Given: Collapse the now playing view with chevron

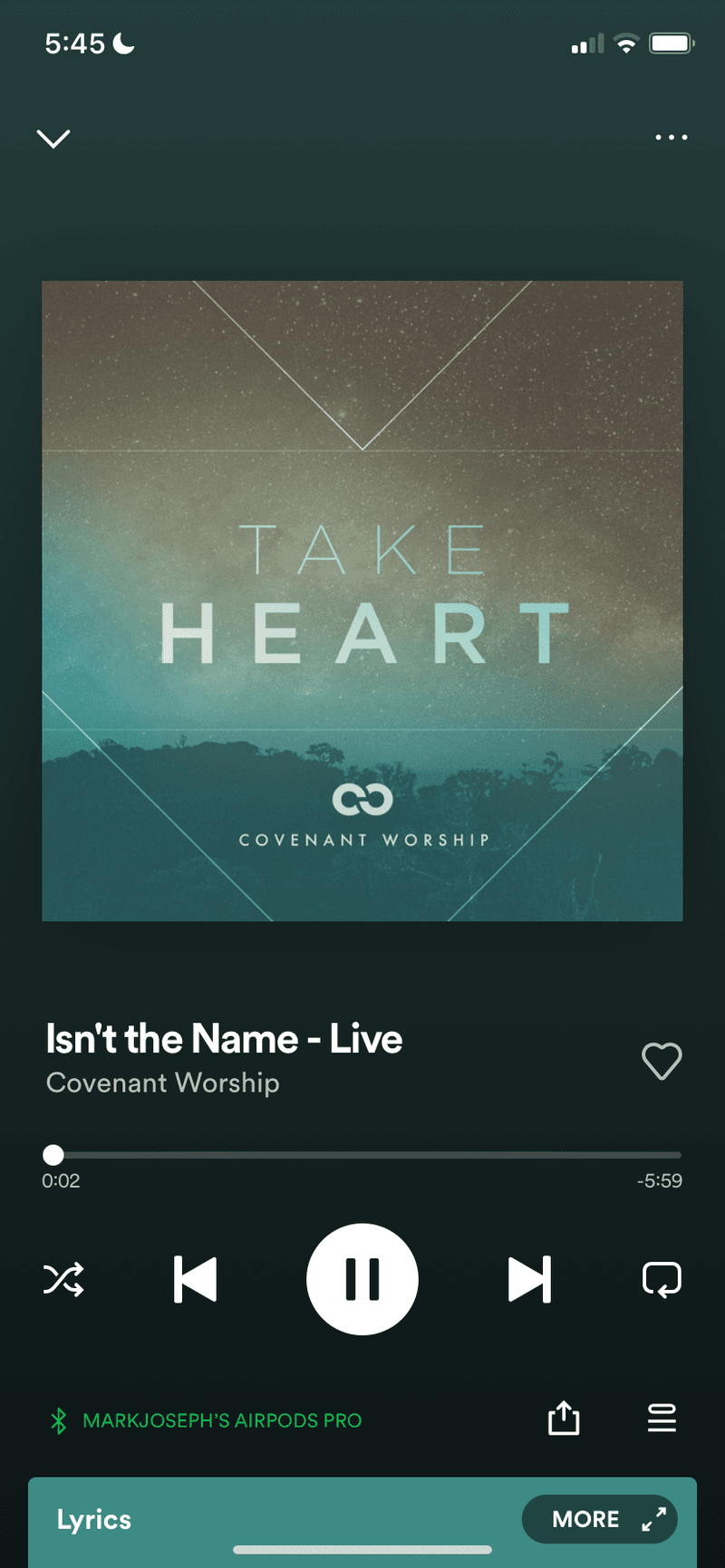Looking at the screenshot, I should coord(53,138).
